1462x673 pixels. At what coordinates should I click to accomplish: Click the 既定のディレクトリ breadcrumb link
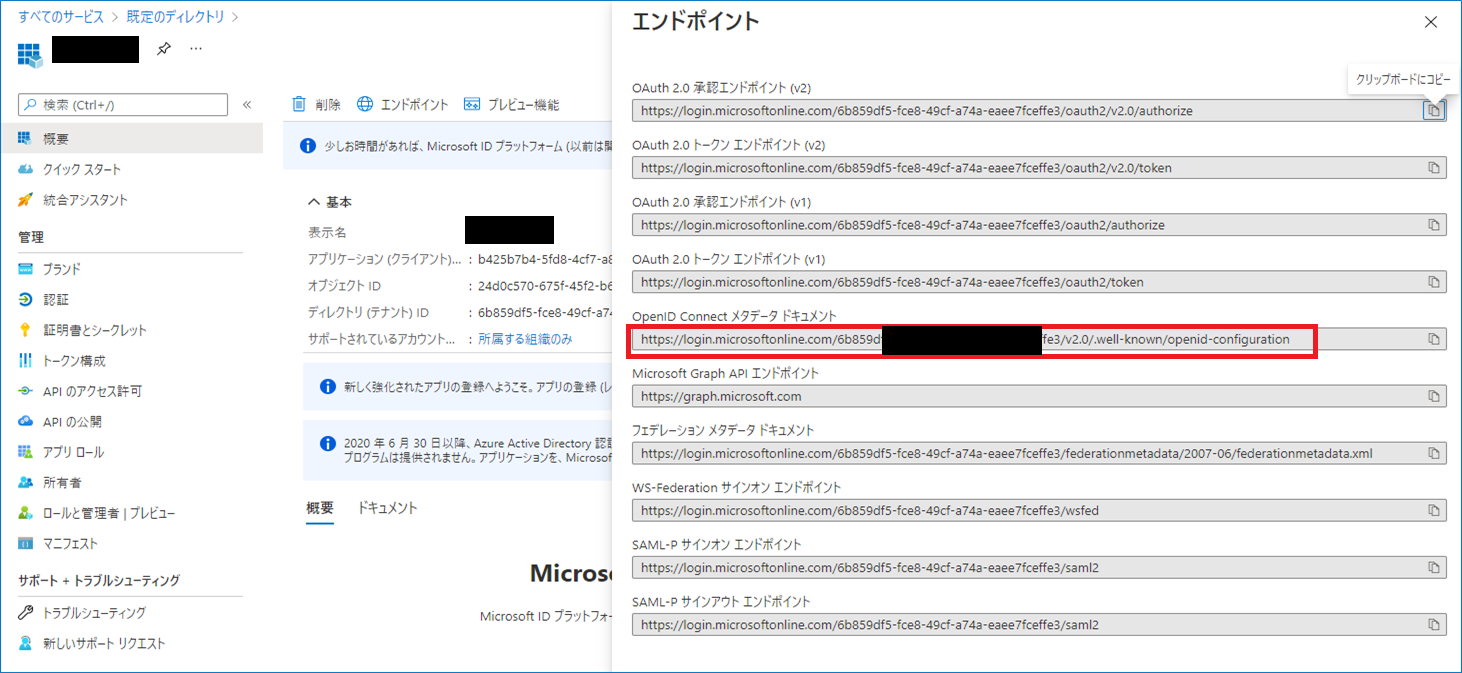click(x=175, y=17)
